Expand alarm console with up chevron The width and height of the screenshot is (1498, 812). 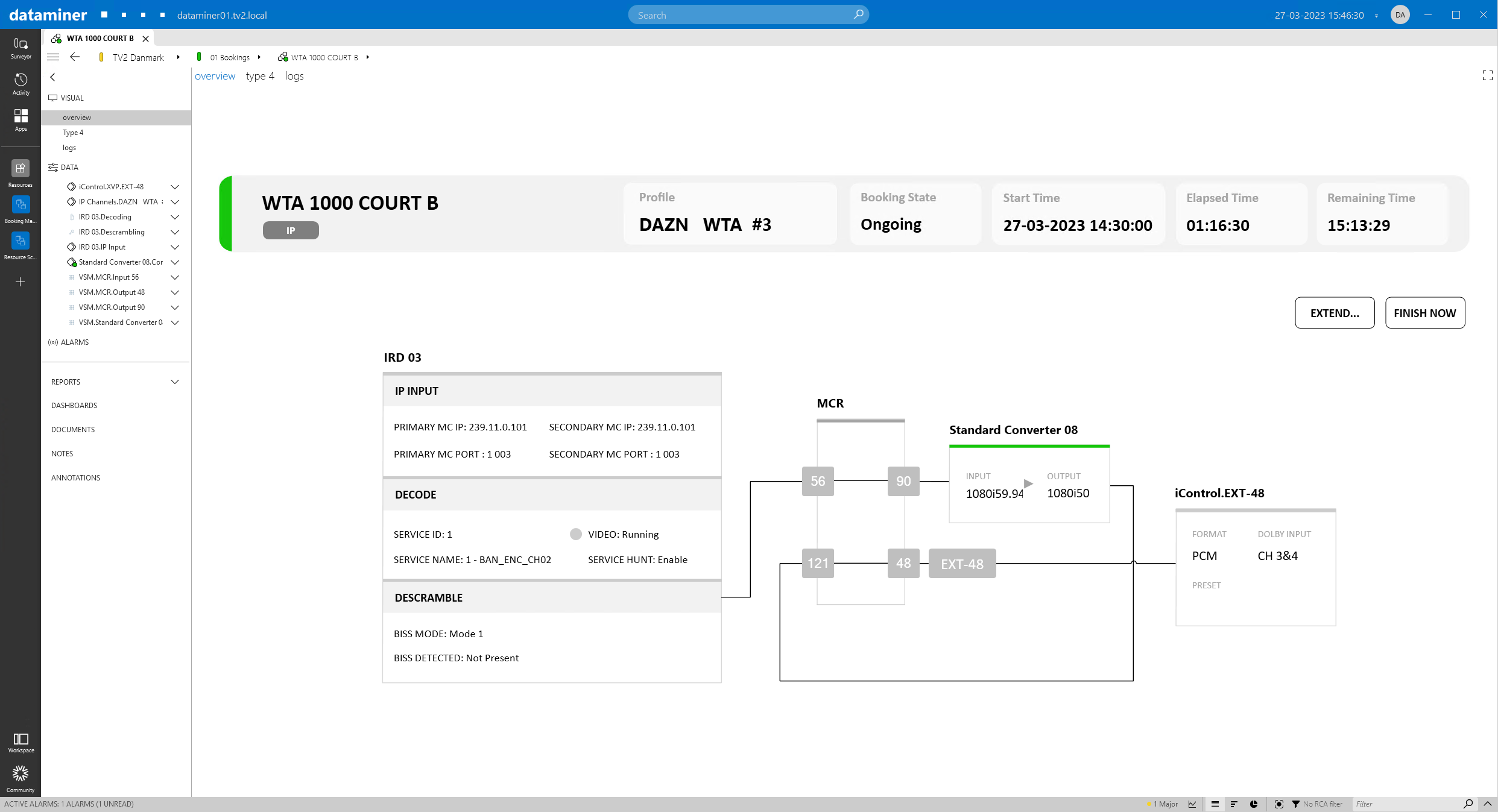point(1487,804)
